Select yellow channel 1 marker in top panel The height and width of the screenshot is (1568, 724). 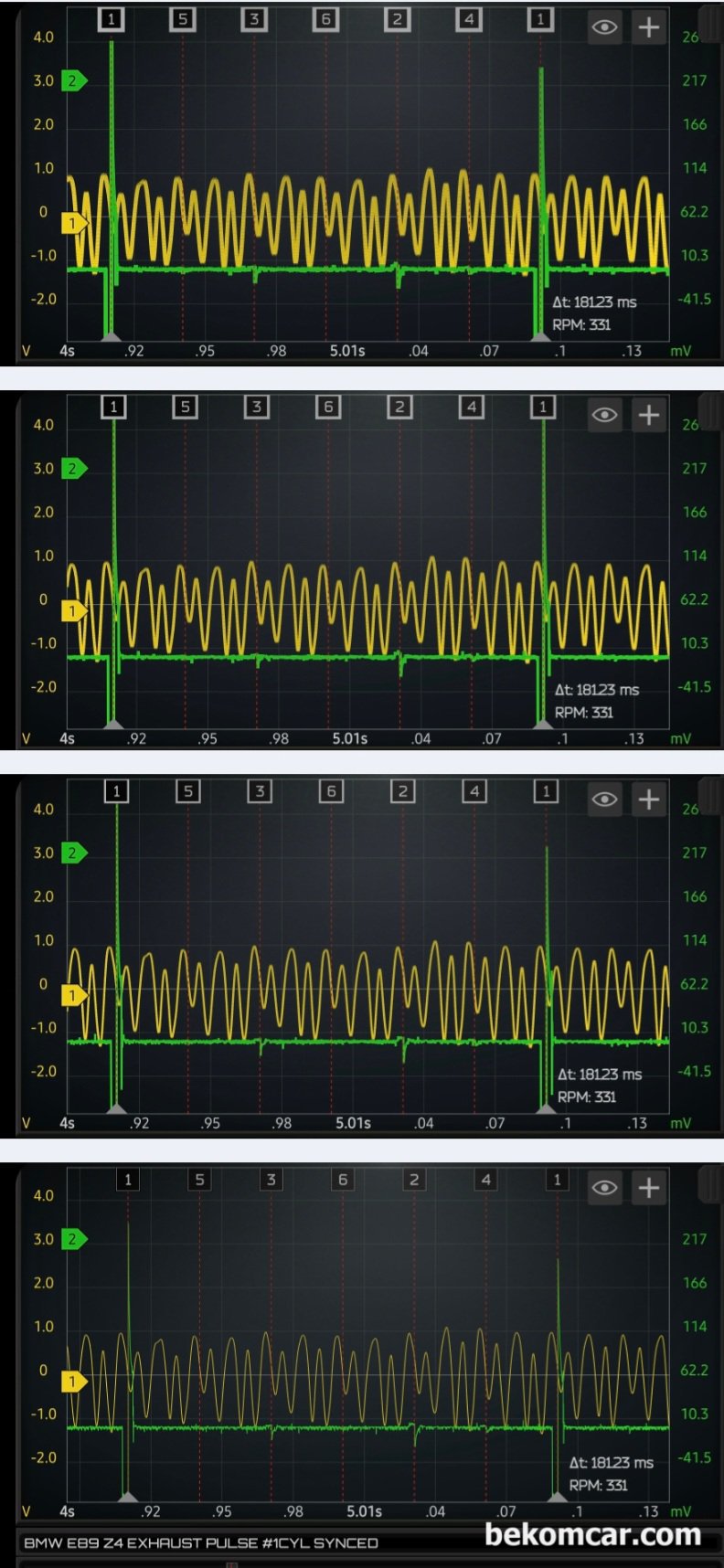click(73, 222)
